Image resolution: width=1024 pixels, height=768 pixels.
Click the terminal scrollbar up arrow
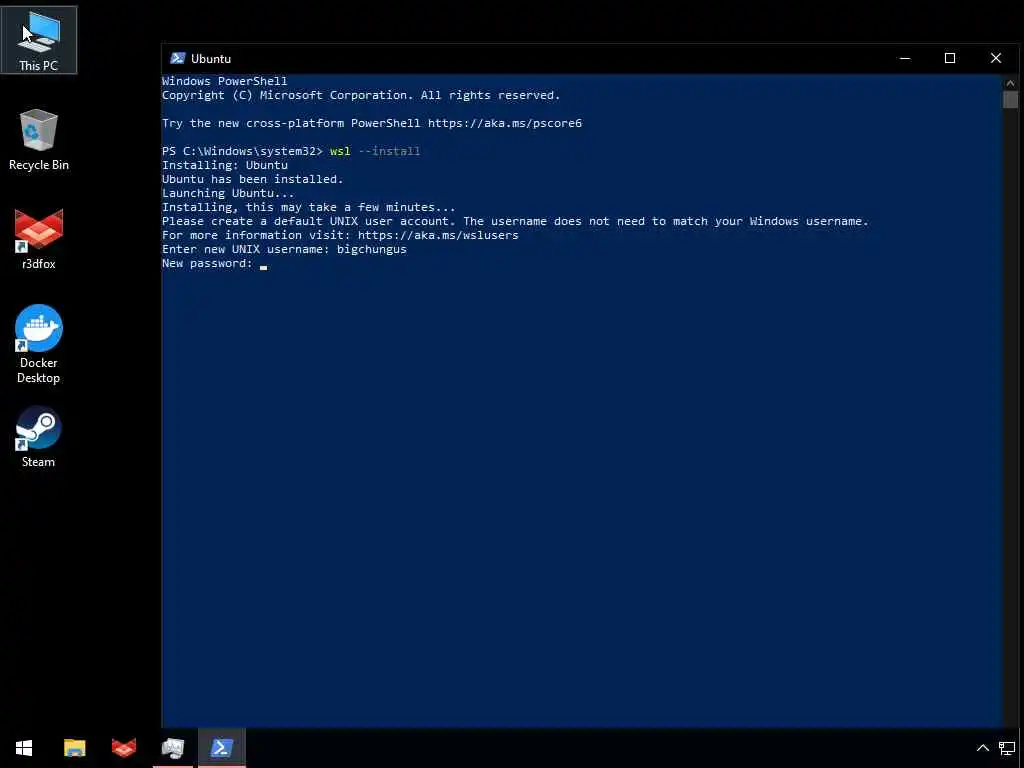(1010, 83)
